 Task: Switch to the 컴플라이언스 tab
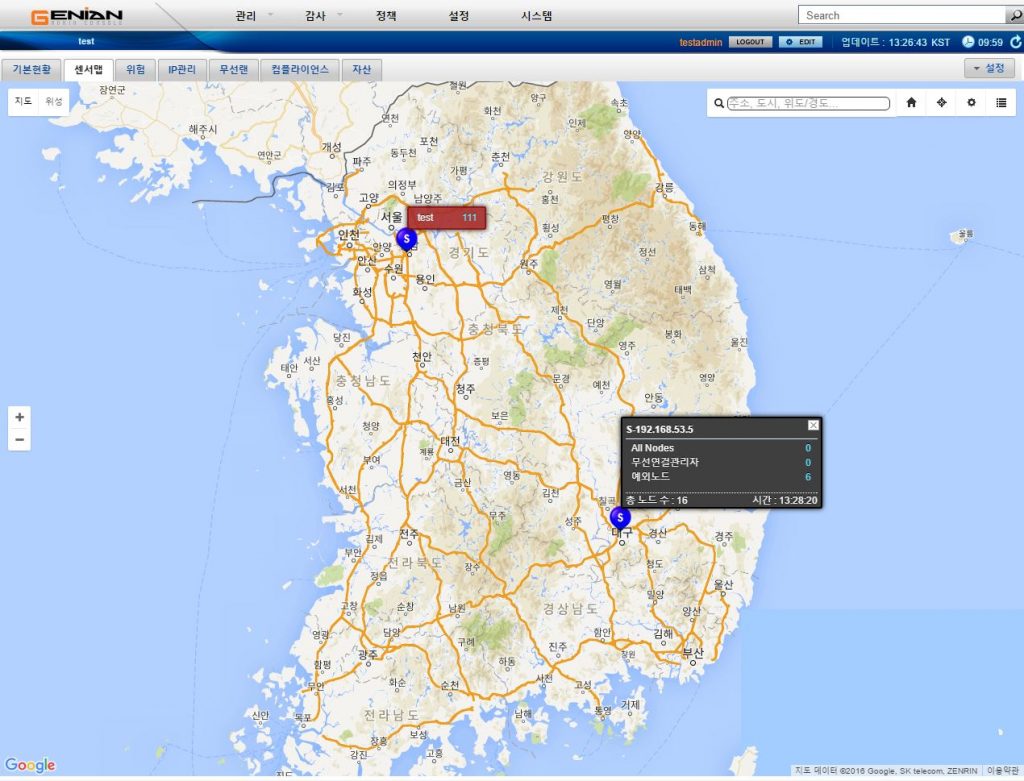(300, 69)
